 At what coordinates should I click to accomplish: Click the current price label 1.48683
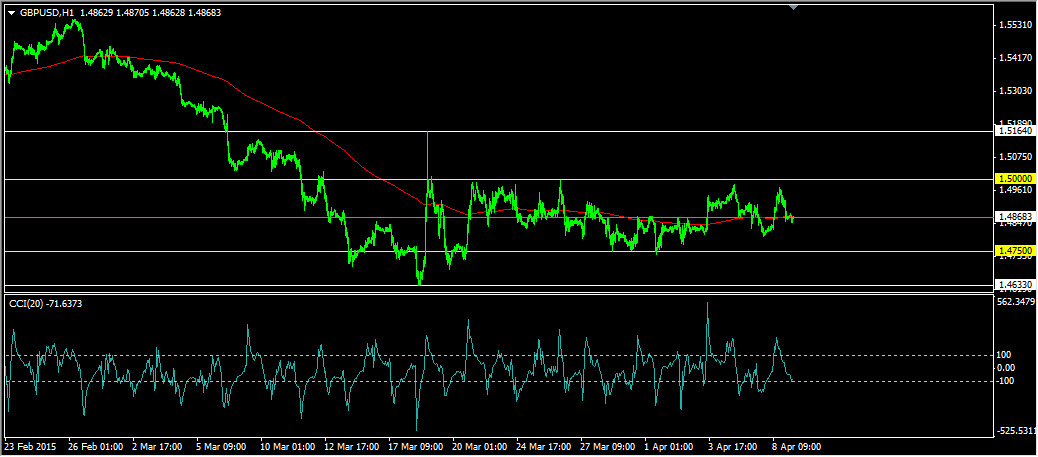click(1015, 217)
